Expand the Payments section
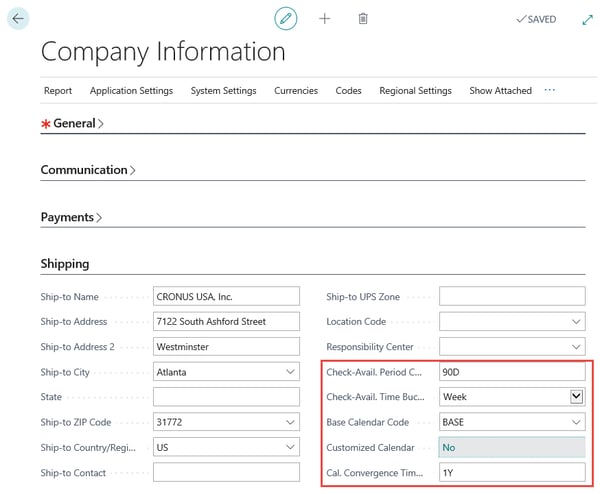This screenshot has height=494, width=600. [x=71, y=217]
